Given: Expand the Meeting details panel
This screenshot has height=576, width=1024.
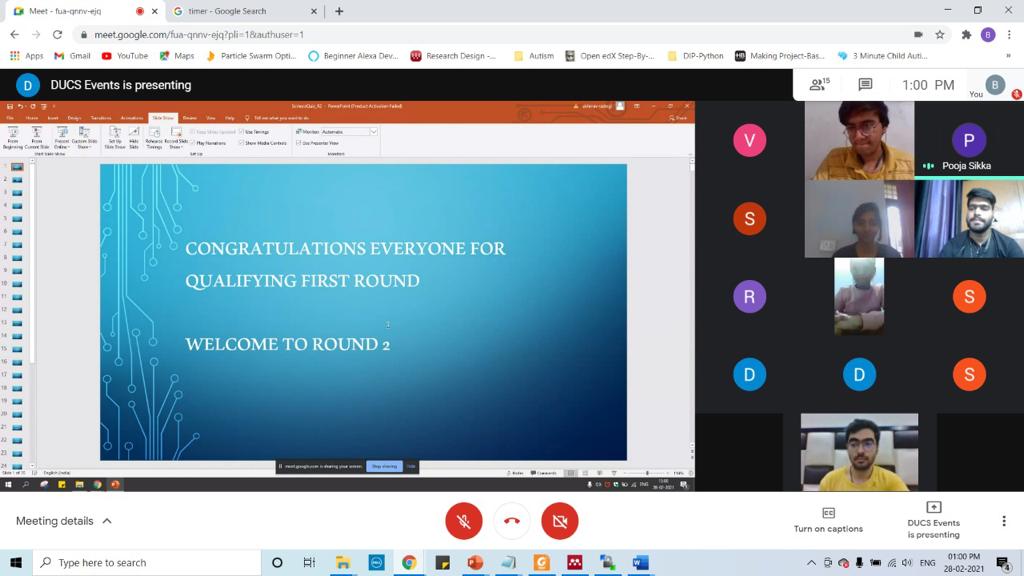Looking at the screenshot, I should click(x=64, y=521).
